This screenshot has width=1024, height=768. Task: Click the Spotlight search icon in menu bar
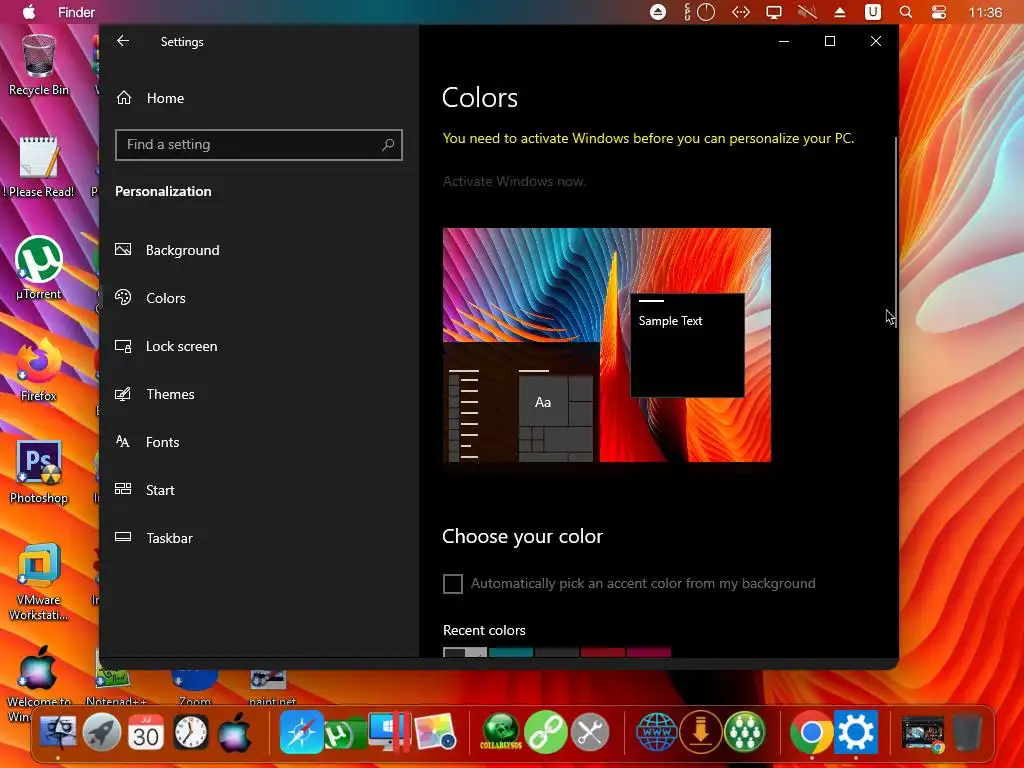(x=906, y=12)
